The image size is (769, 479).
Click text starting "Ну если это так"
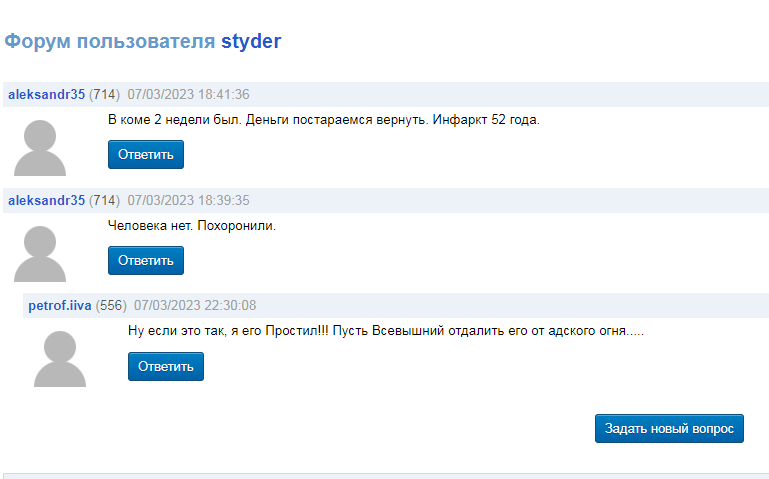(x=386, y=331)
